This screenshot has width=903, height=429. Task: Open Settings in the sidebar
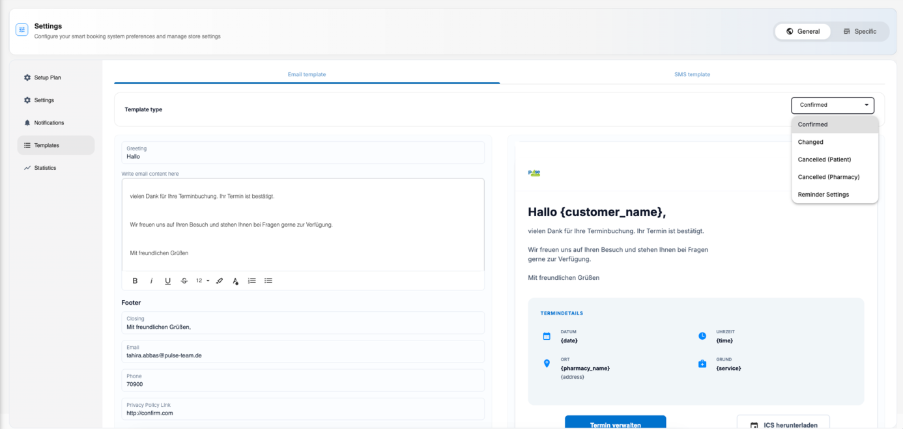[x=56, y=100]
